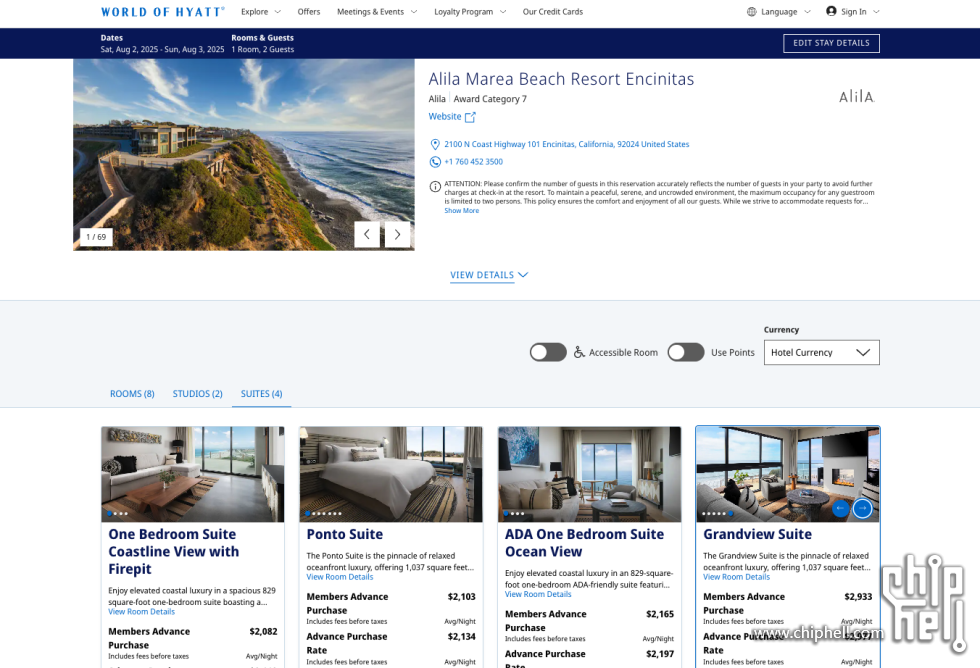The width and height of the screenshot is (980, 668).
Task: Switch to the Rooms (8) tab
Action: (132, 394)
